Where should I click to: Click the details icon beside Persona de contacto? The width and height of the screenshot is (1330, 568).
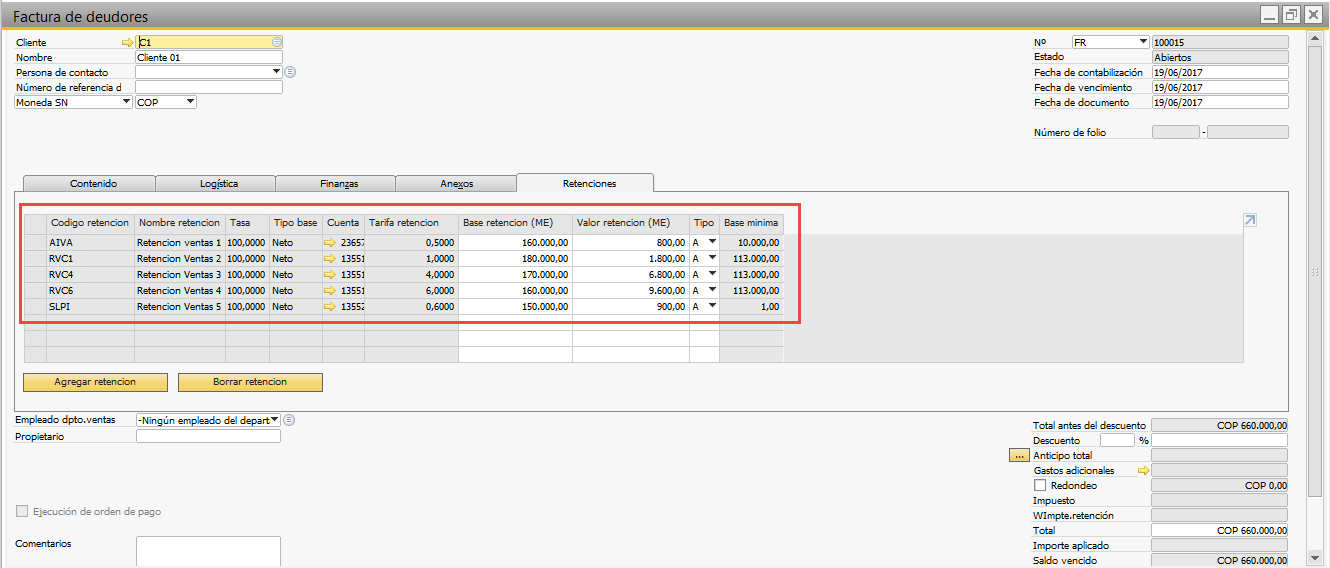(x=290, y=72)
